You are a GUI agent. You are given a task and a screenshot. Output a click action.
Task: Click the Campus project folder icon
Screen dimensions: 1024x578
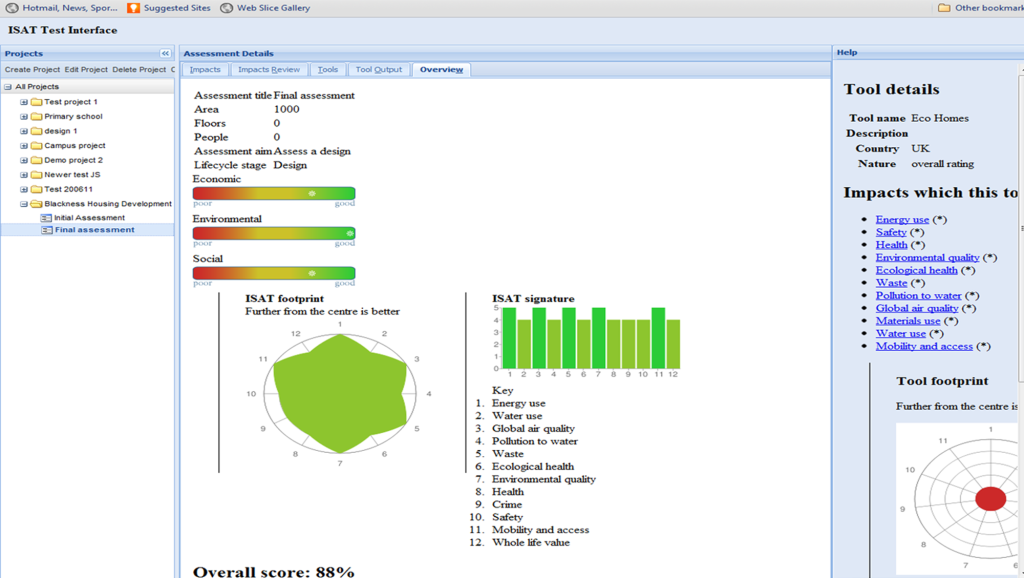36,145
